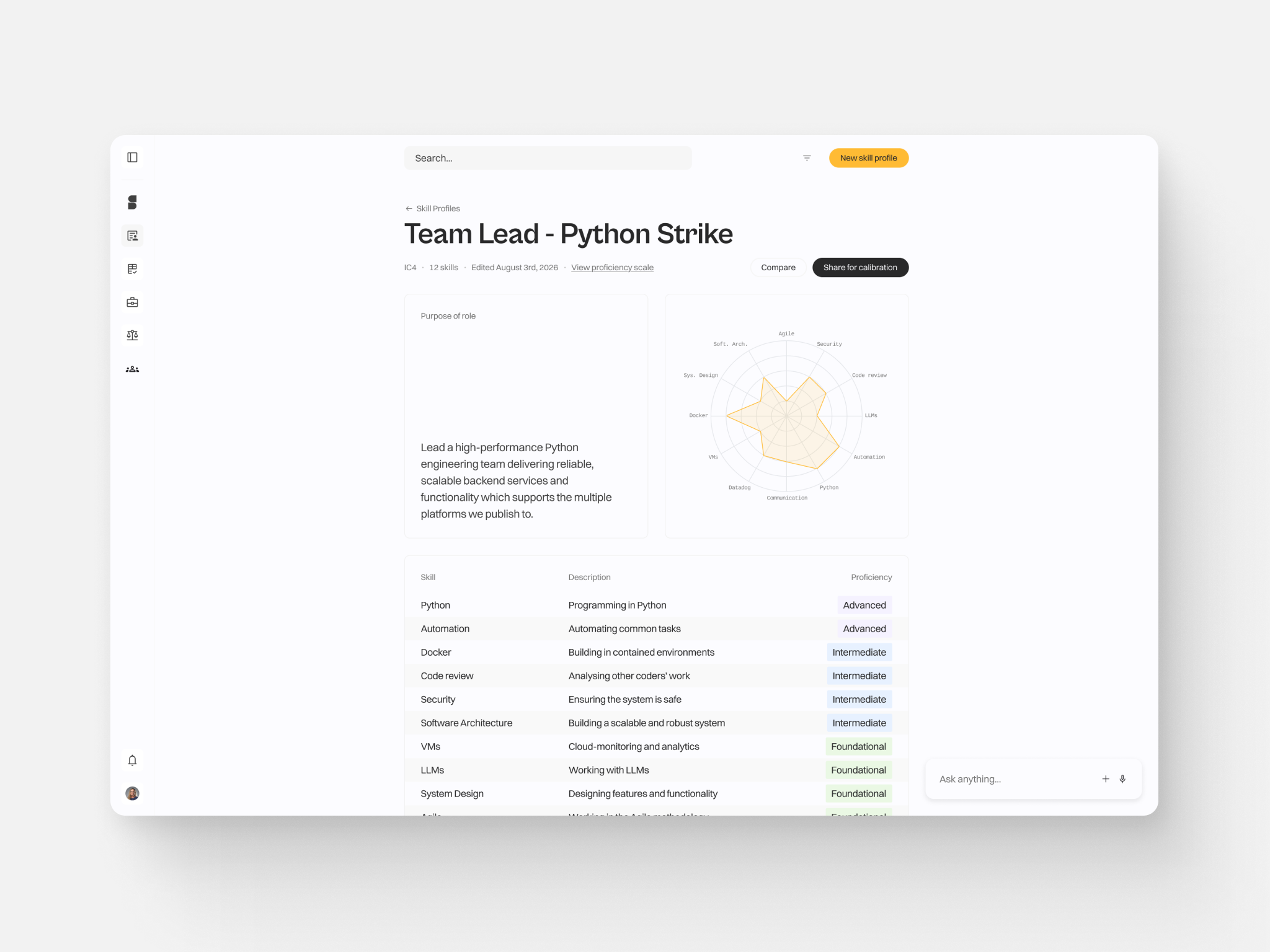Select the System Design skill name
This screenshot has width=1270, height=952.
[x=452, y=794]
